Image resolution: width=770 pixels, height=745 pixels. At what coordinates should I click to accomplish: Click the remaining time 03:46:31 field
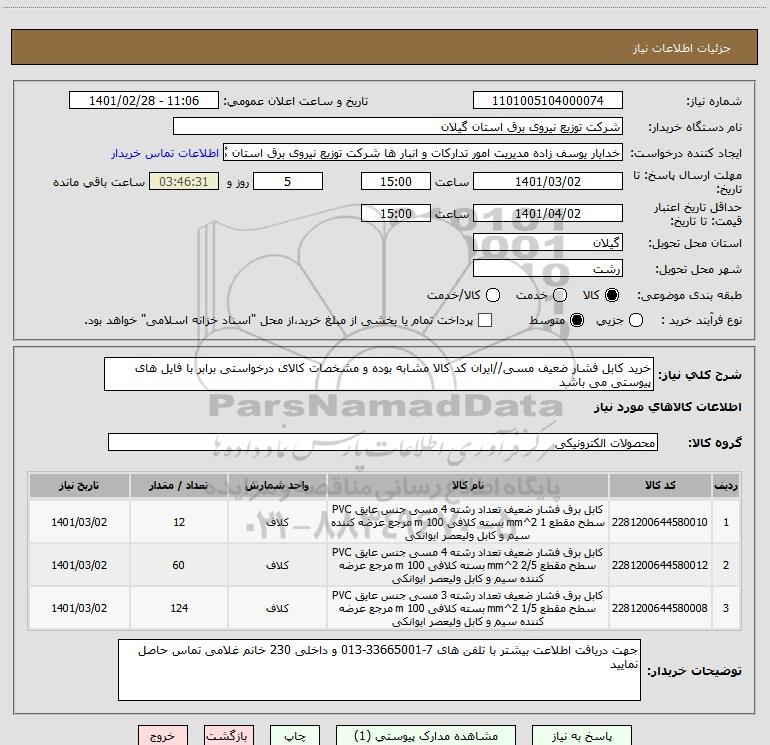click(x=184, y=182)
